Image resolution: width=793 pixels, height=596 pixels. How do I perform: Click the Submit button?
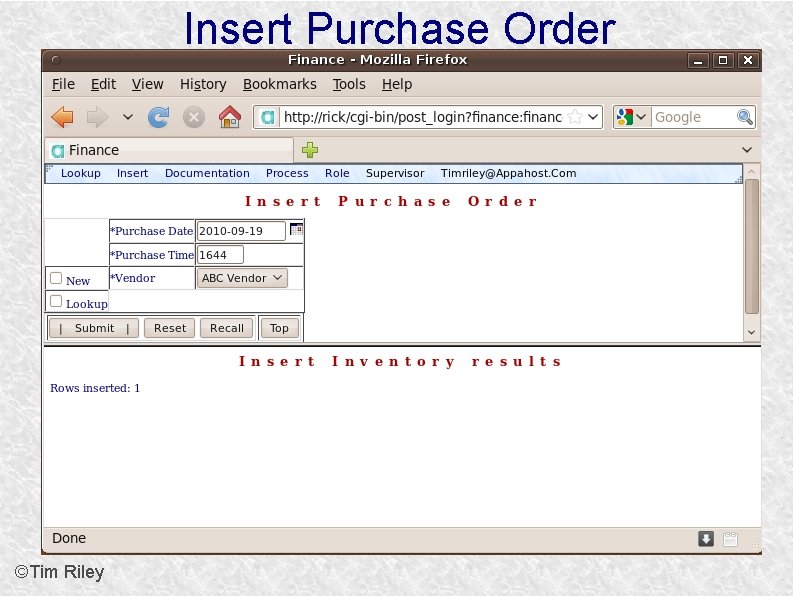tap(94, 328)
